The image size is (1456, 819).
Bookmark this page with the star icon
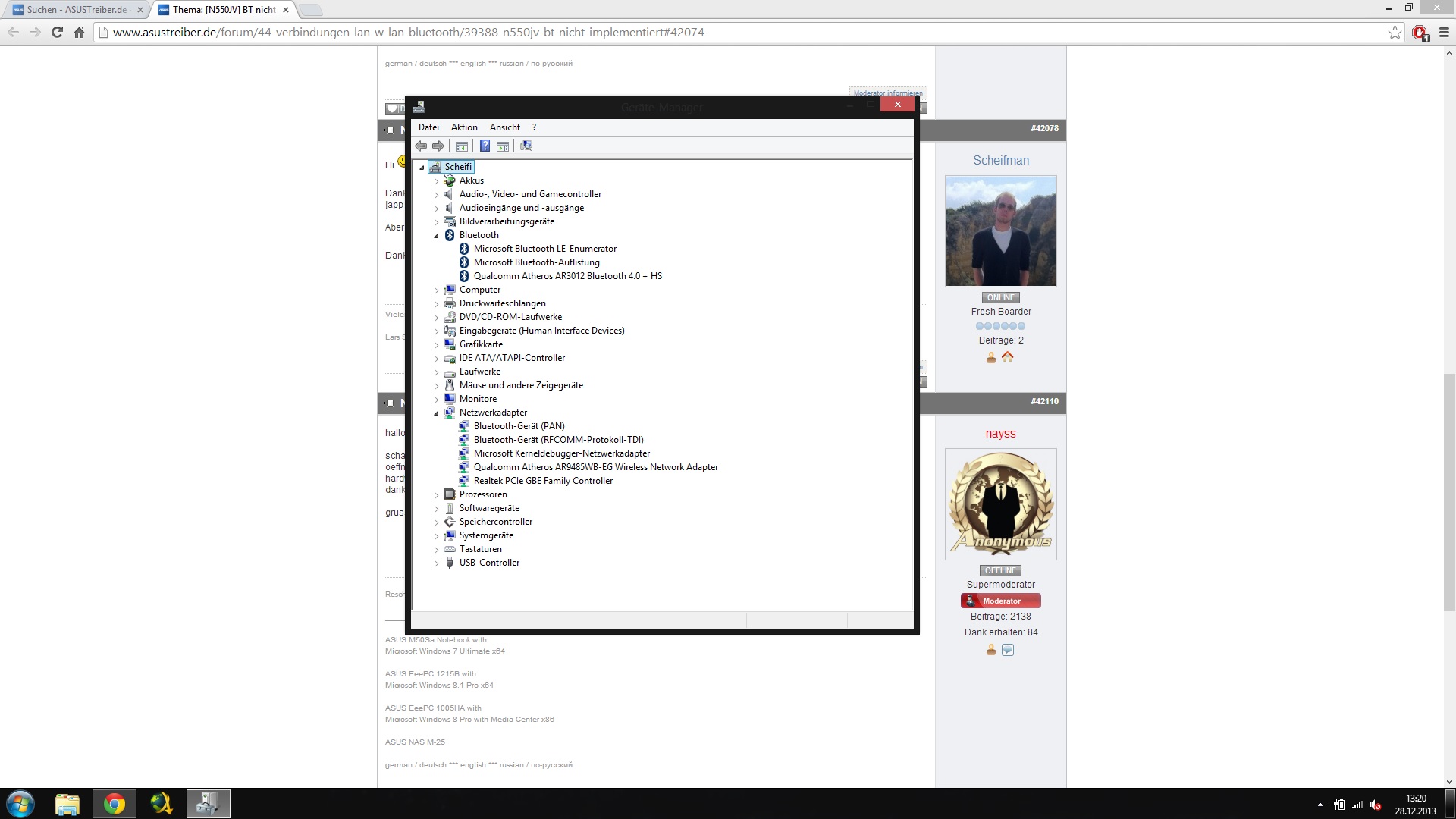[1395, 33]
